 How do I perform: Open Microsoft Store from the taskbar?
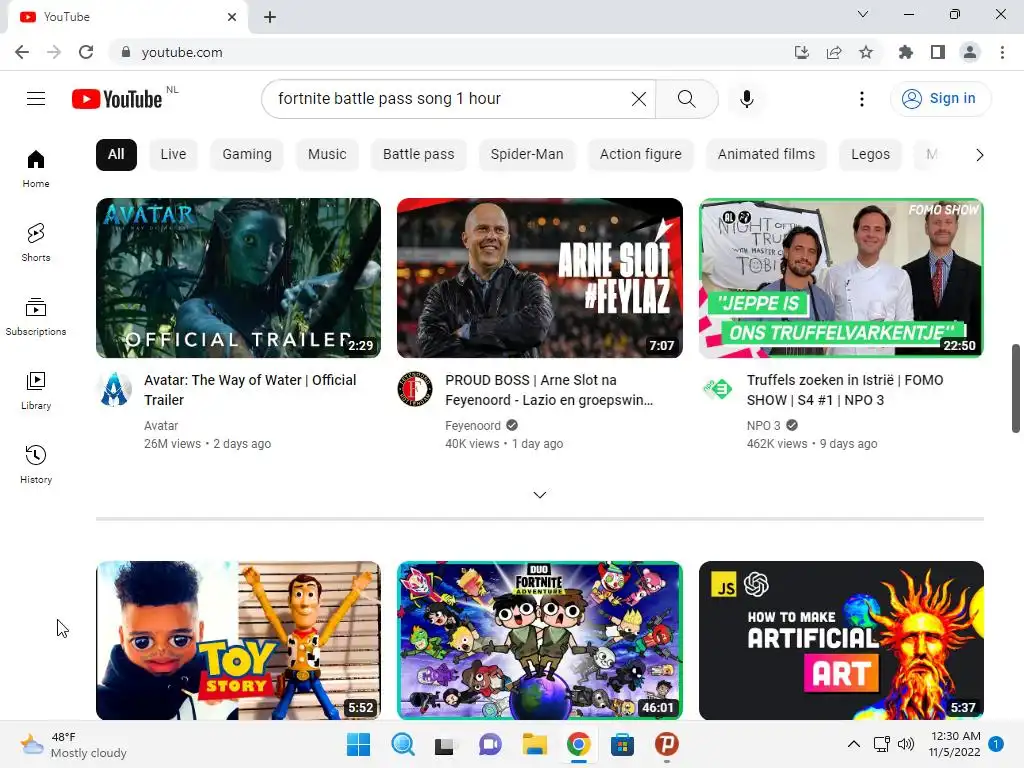(622, 744)
